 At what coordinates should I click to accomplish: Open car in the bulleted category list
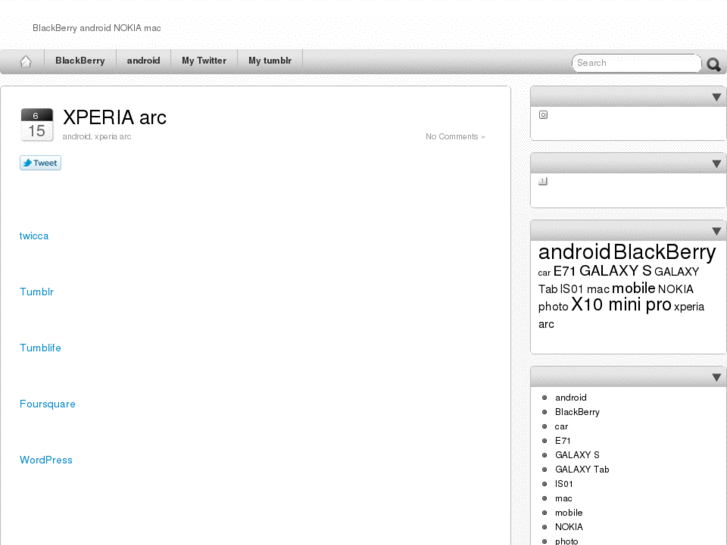click(561, 426)
